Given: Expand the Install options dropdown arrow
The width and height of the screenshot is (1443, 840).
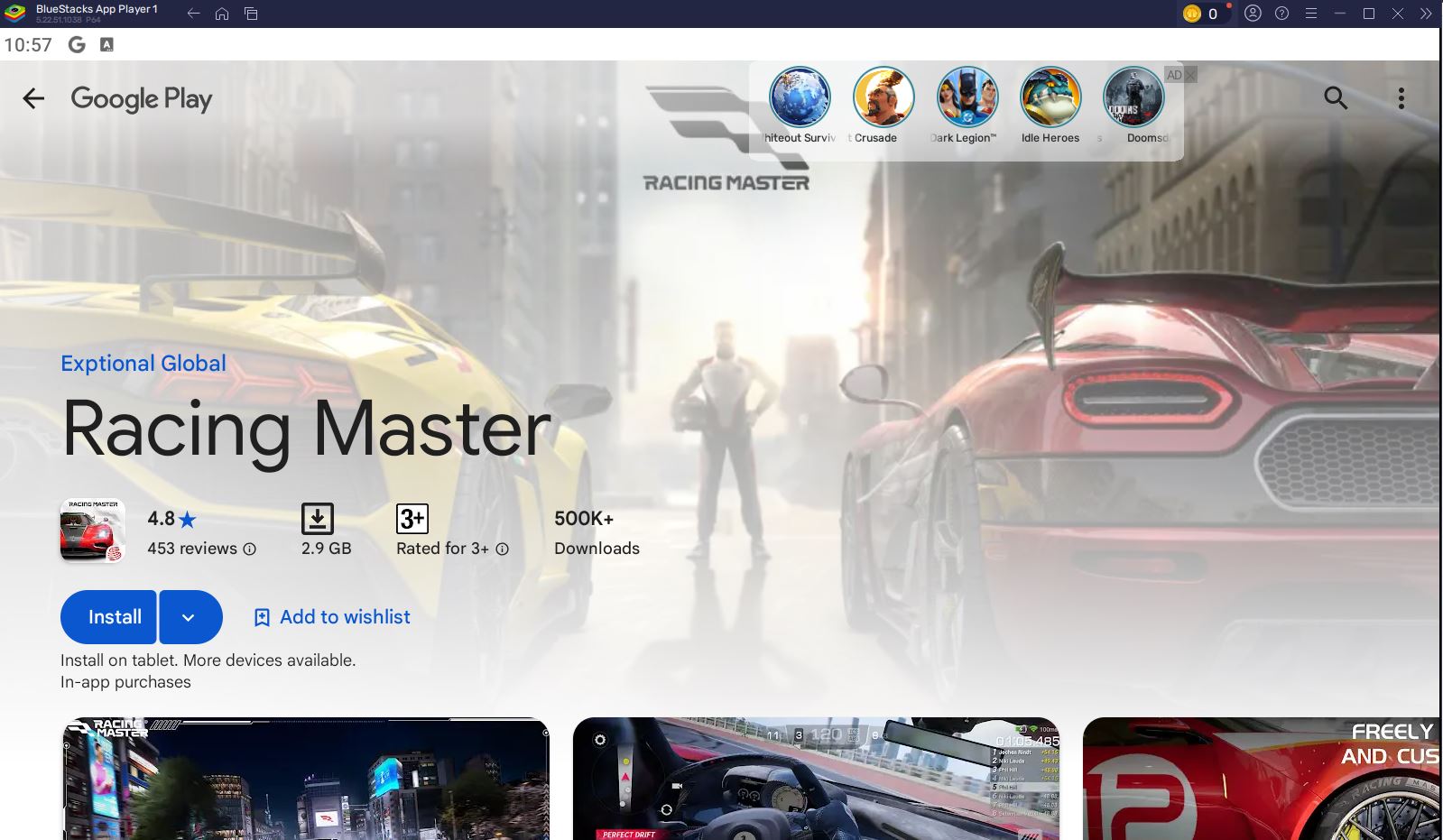Looking at the screenshot, I should point(189,617).
